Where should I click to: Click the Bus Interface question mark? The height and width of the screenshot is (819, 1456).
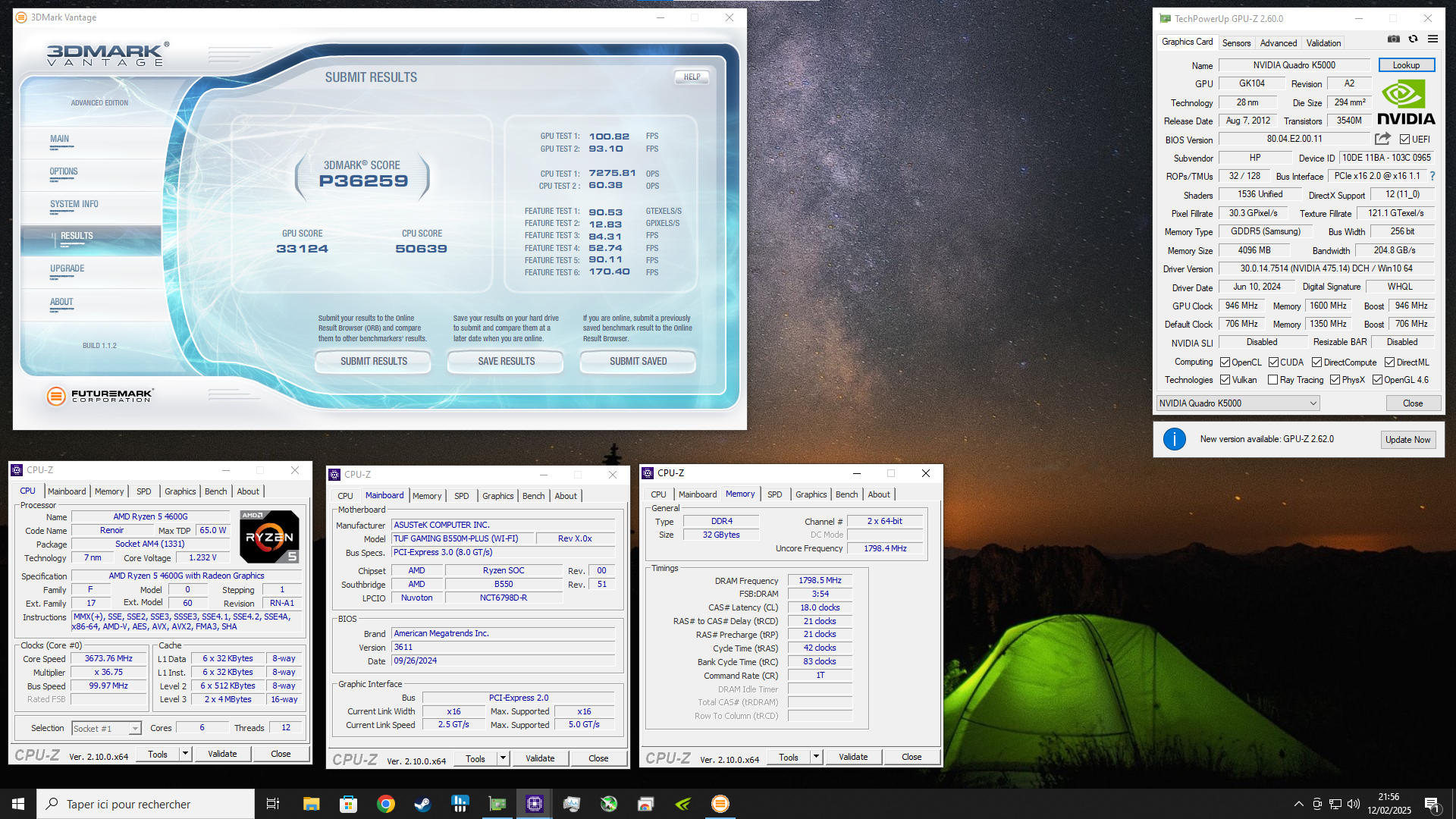[1432, 176]
